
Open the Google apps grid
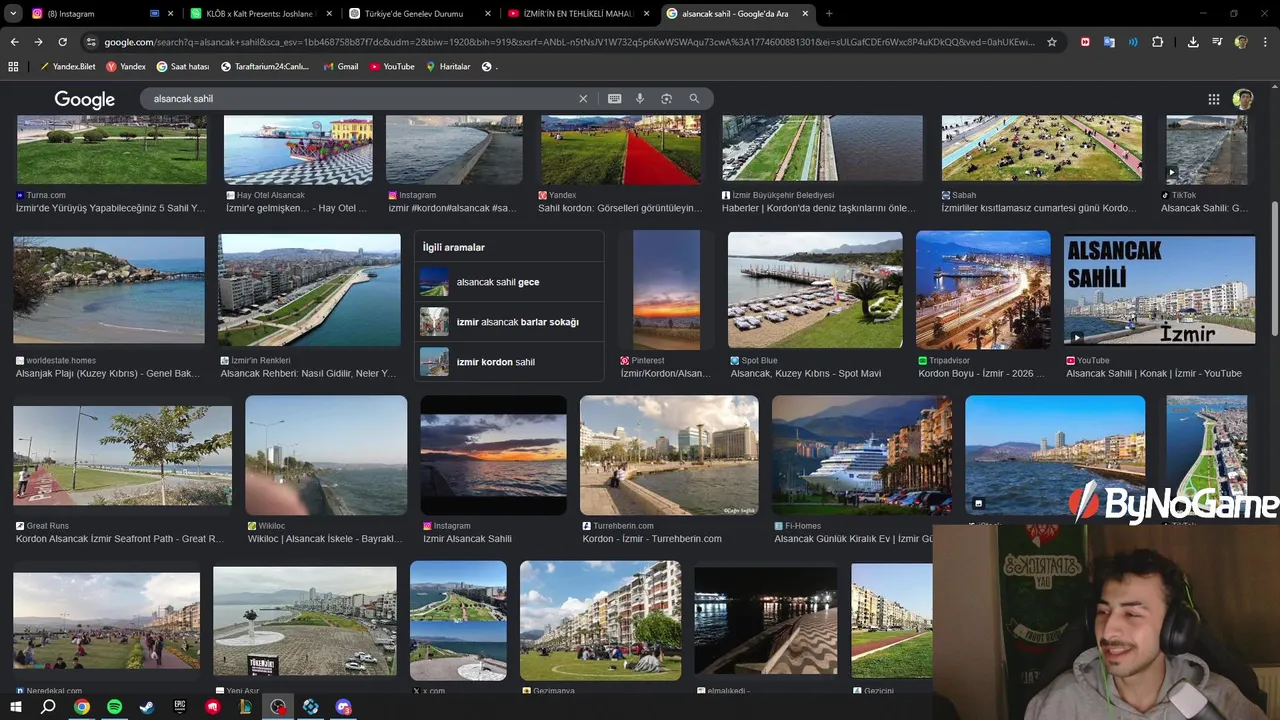point(1214,99)
